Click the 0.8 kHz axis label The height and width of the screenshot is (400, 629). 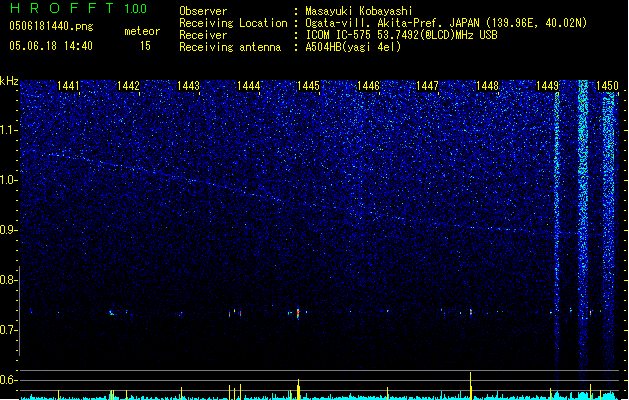(x=8, y=280)
